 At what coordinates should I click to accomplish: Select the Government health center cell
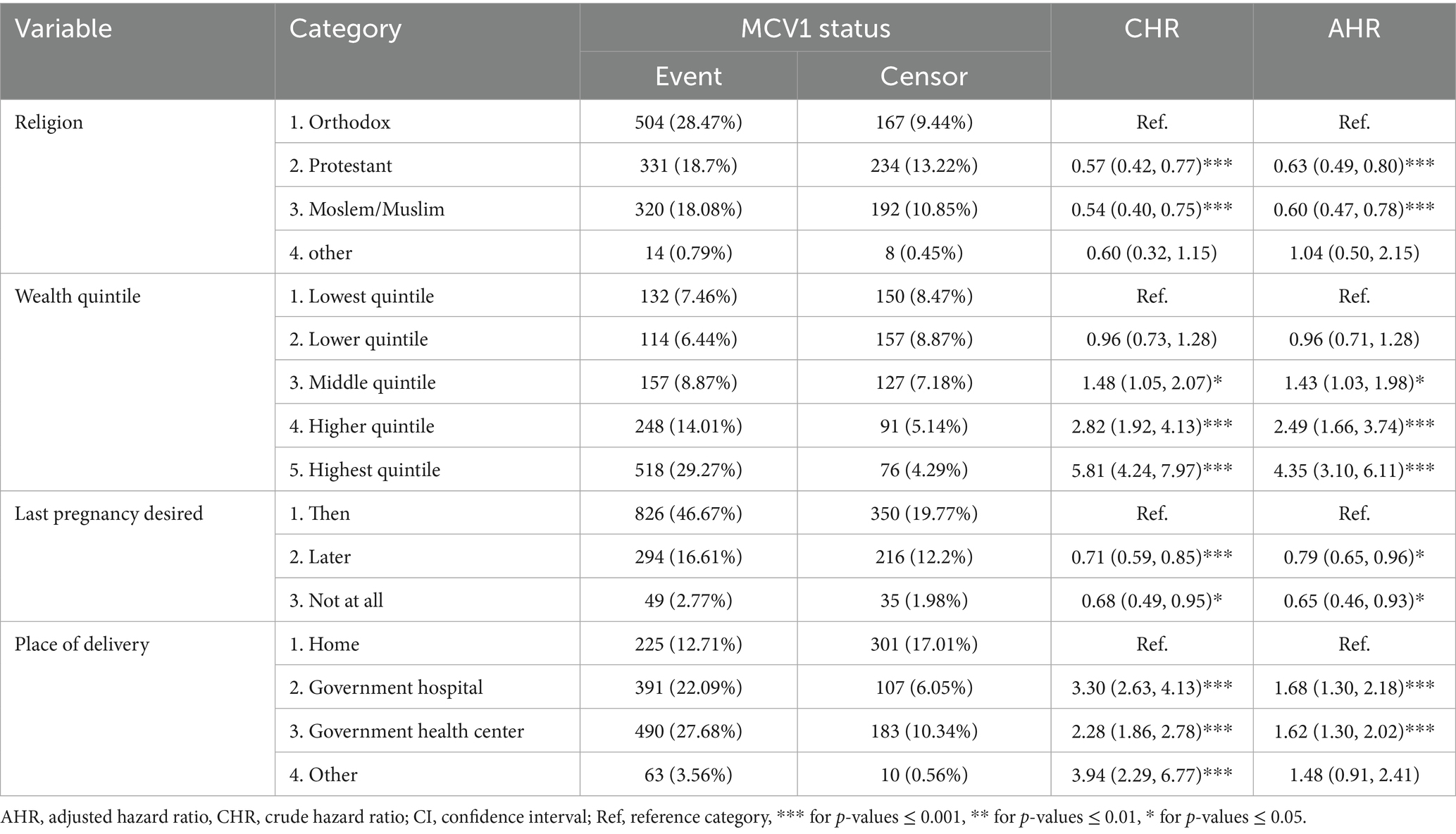click(x=406, y=731)
